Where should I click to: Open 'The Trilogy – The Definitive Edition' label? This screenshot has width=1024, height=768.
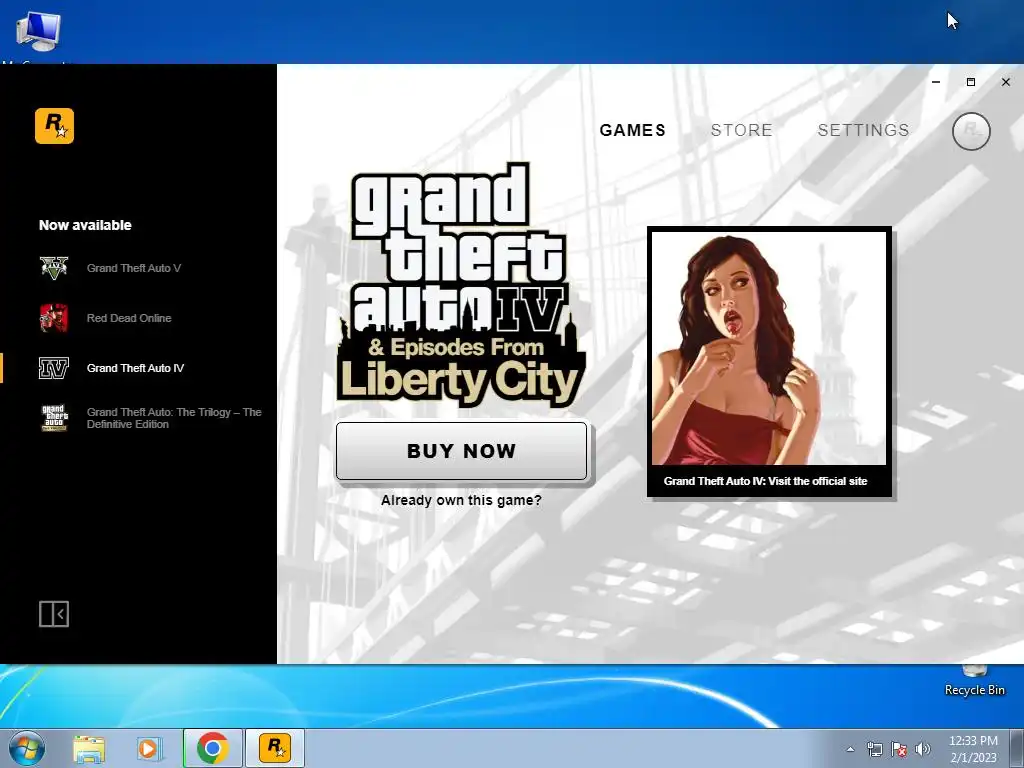click(x=174, y=418)
